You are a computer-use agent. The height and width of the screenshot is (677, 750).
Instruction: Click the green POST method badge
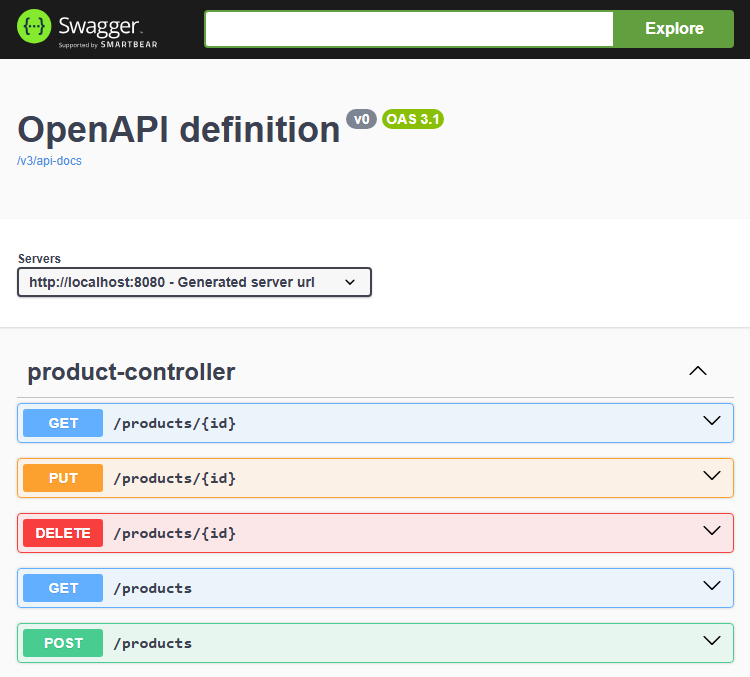(x=63, y=643)
